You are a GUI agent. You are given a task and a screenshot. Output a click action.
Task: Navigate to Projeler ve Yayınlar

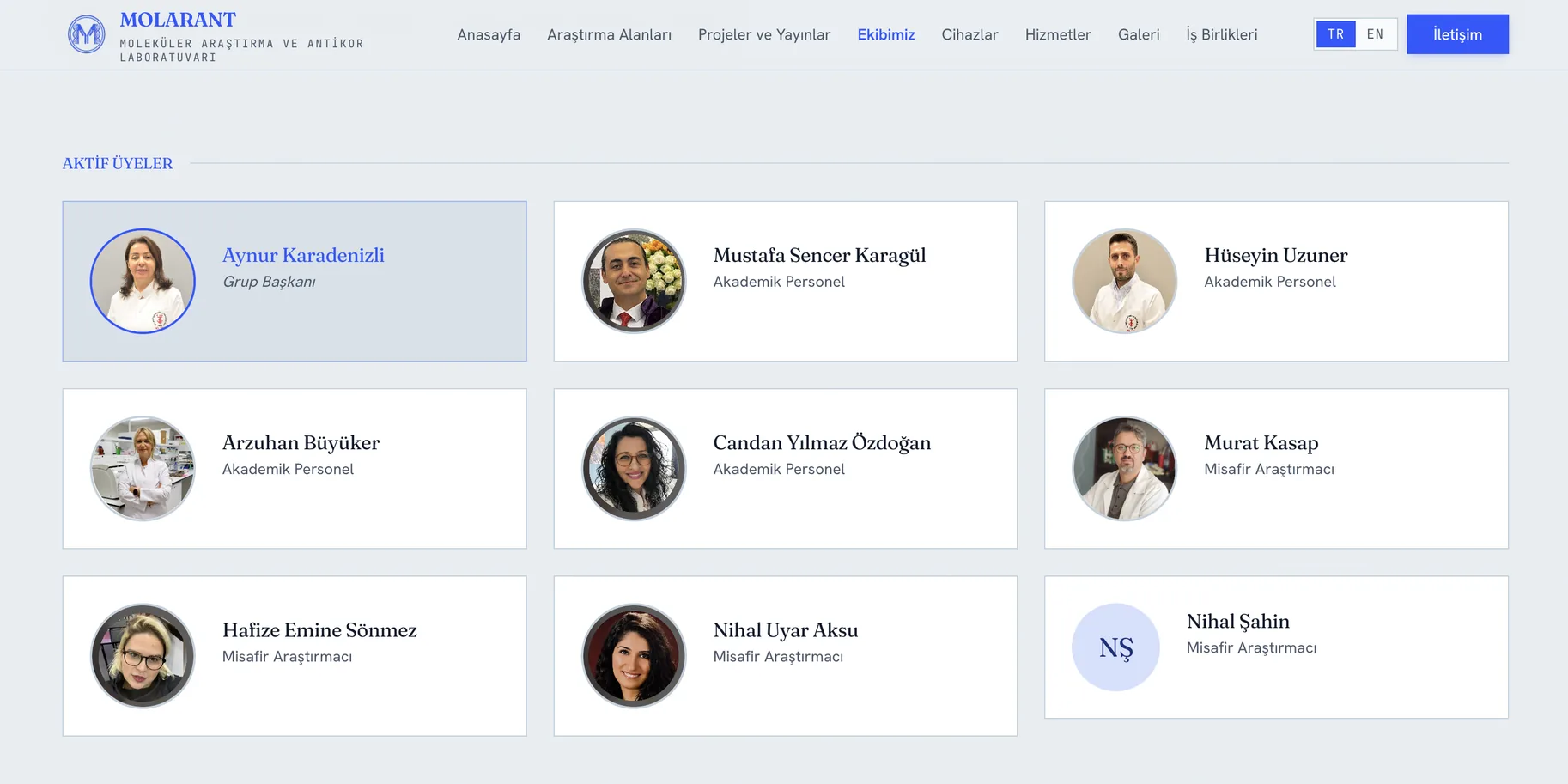click(x=763, y=34)
